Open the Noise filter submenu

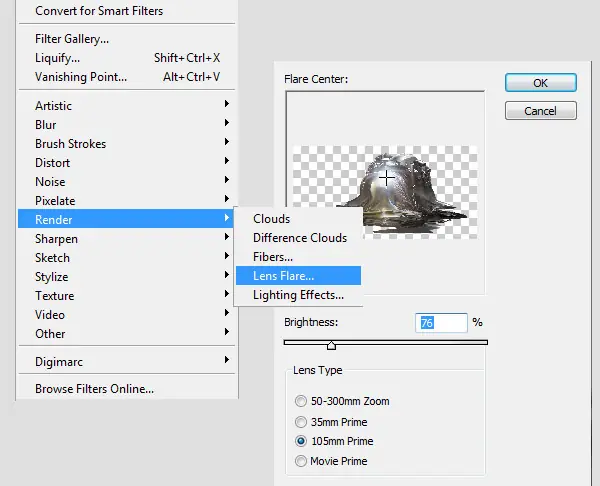click(126, 182)
